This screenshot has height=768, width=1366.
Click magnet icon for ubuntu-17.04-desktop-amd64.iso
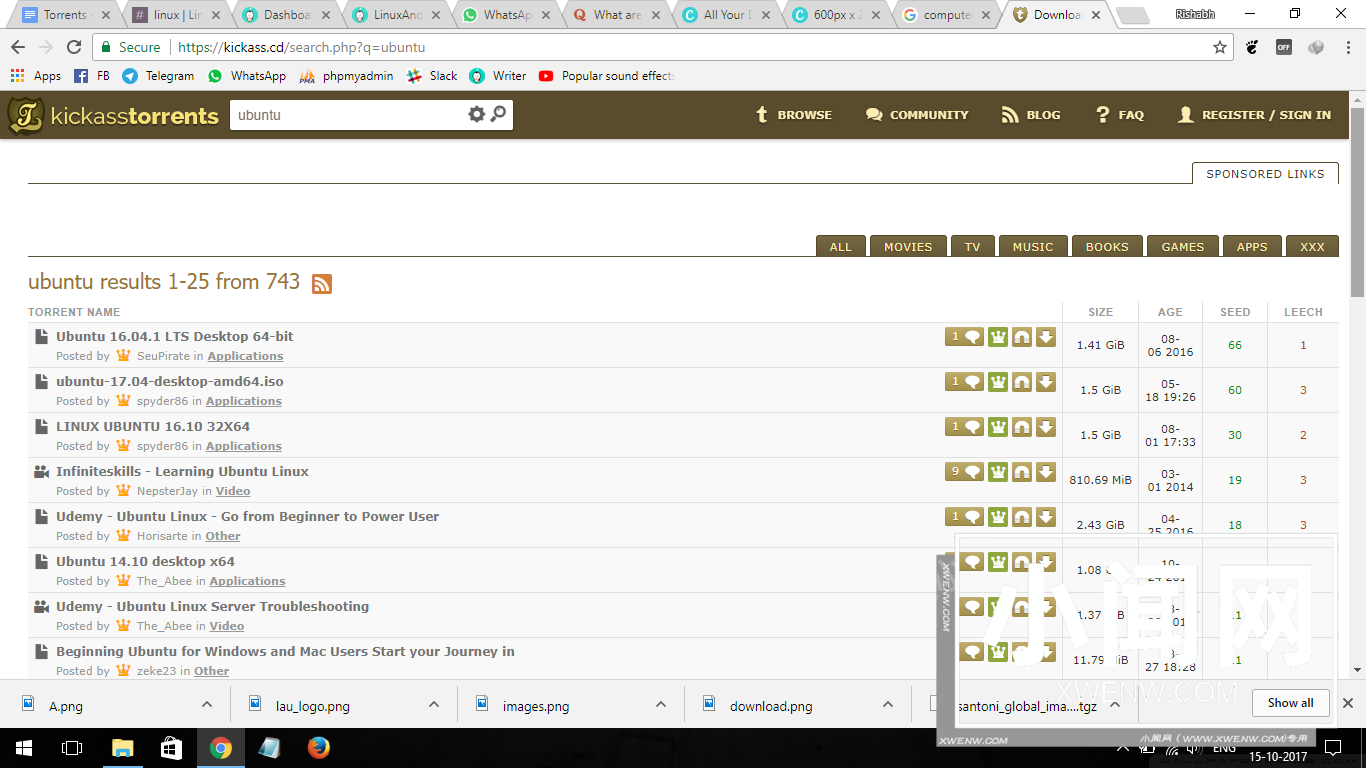pos(1022,382)
